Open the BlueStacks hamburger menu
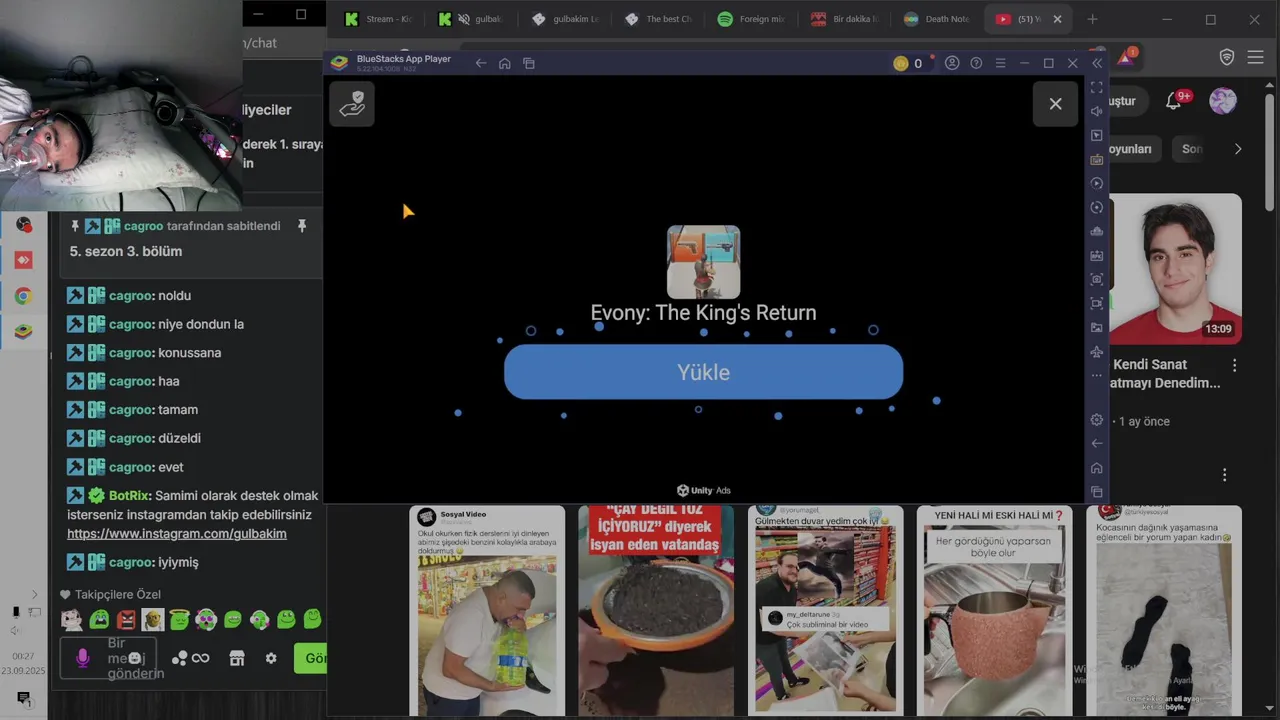The width and height of the screenshot is (1280, 720). [x=1000, y=63]
